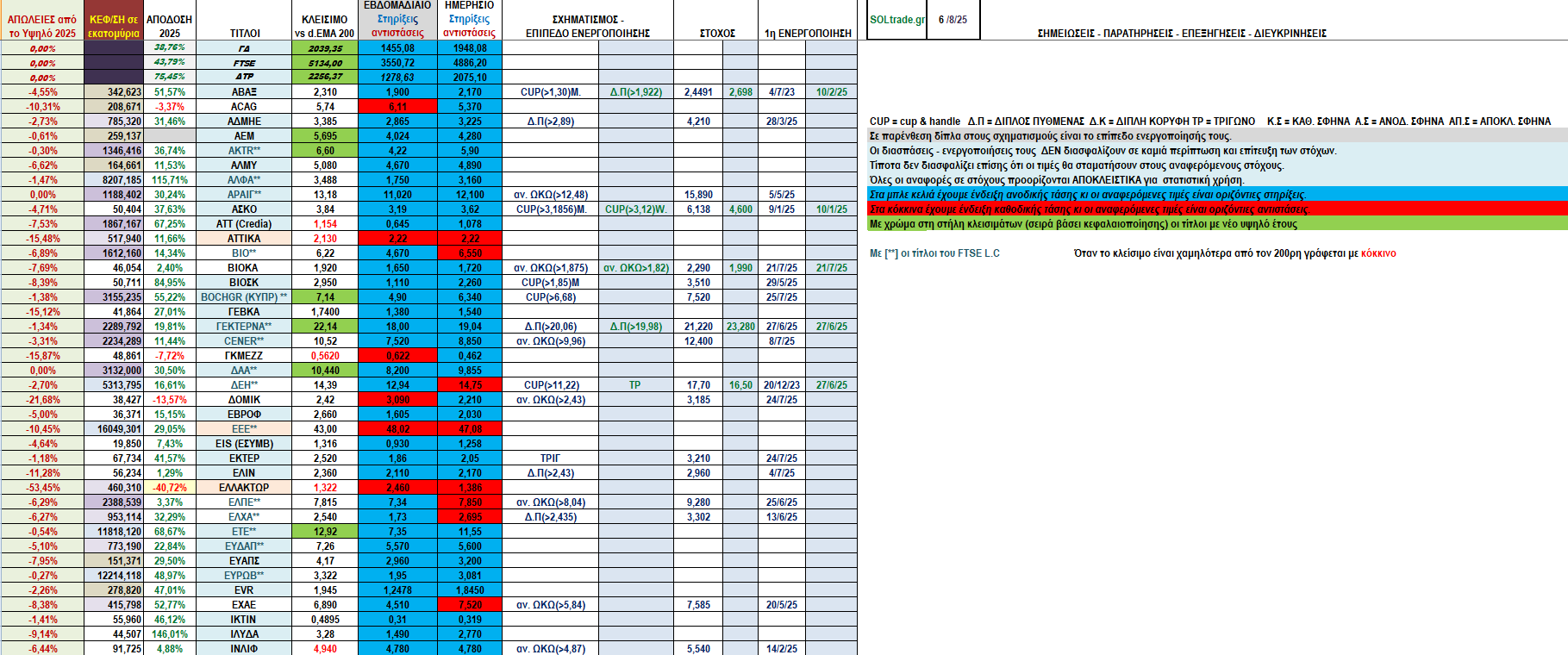Select the CENER** title cell

244,341
